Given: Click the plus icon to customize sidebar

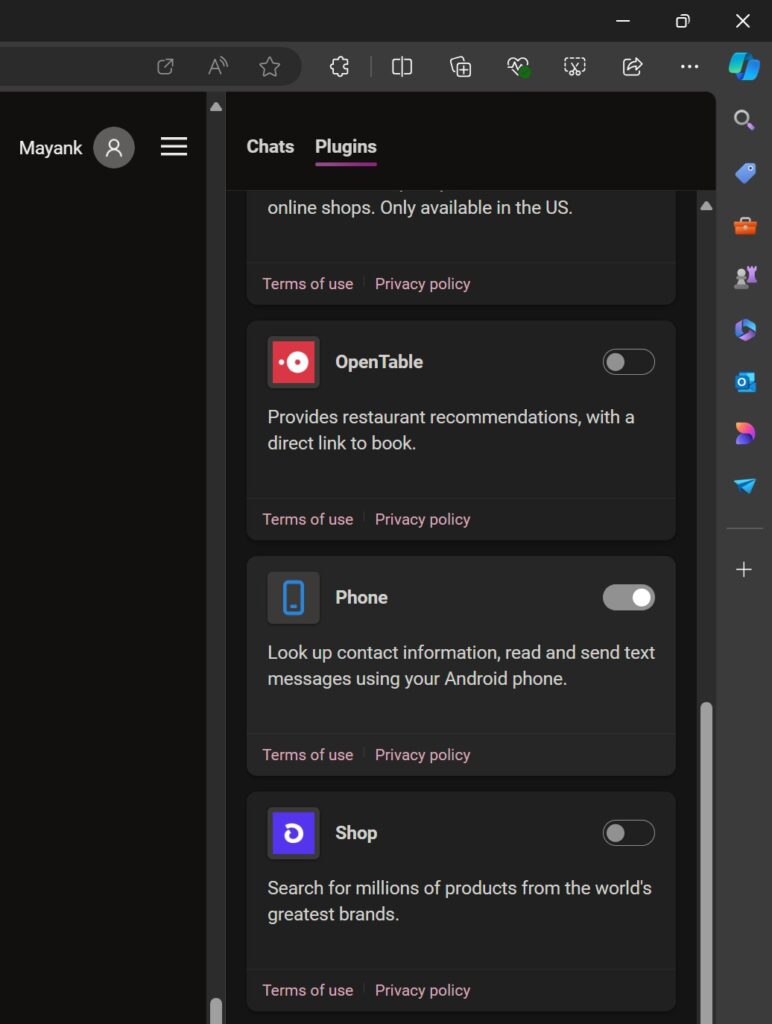Looking at the screenshot, I should click(743, 569).
